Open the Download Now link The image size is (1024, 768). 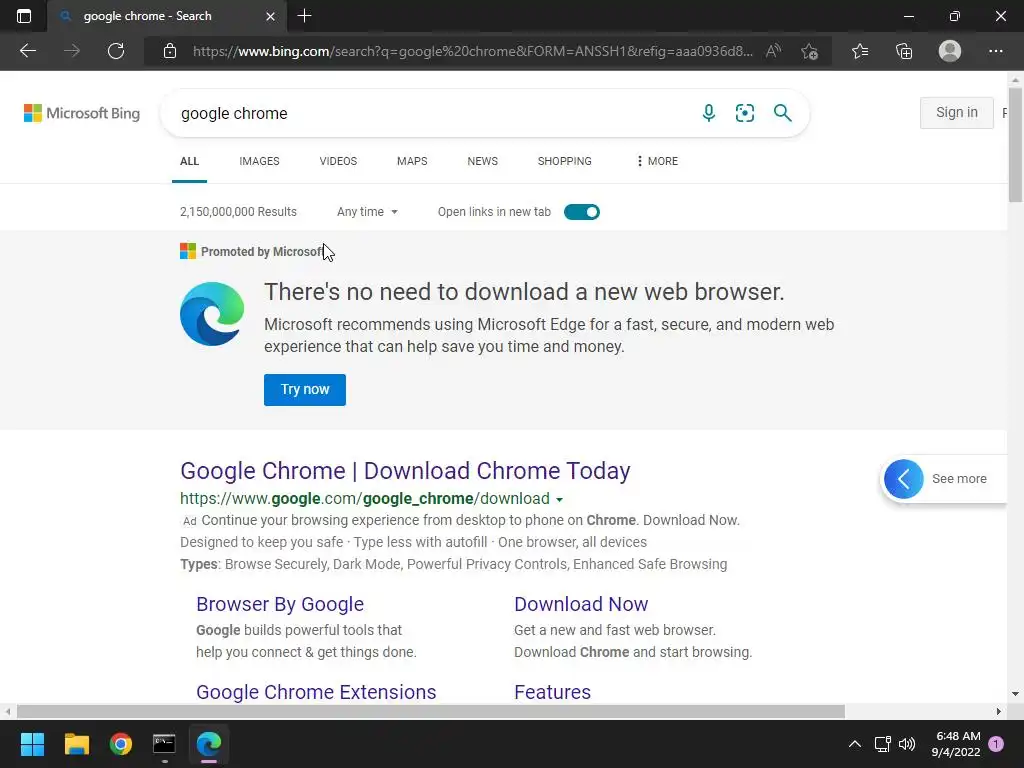(x=581, y=604)
